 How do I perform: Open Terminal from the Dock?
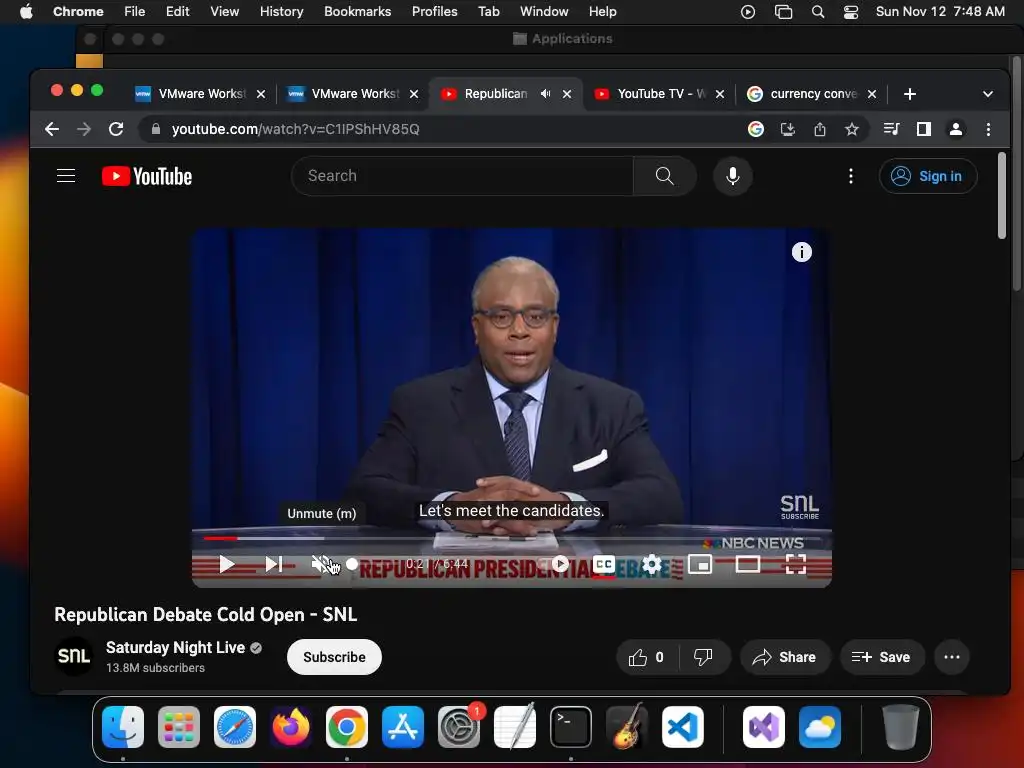click(571, 727)
